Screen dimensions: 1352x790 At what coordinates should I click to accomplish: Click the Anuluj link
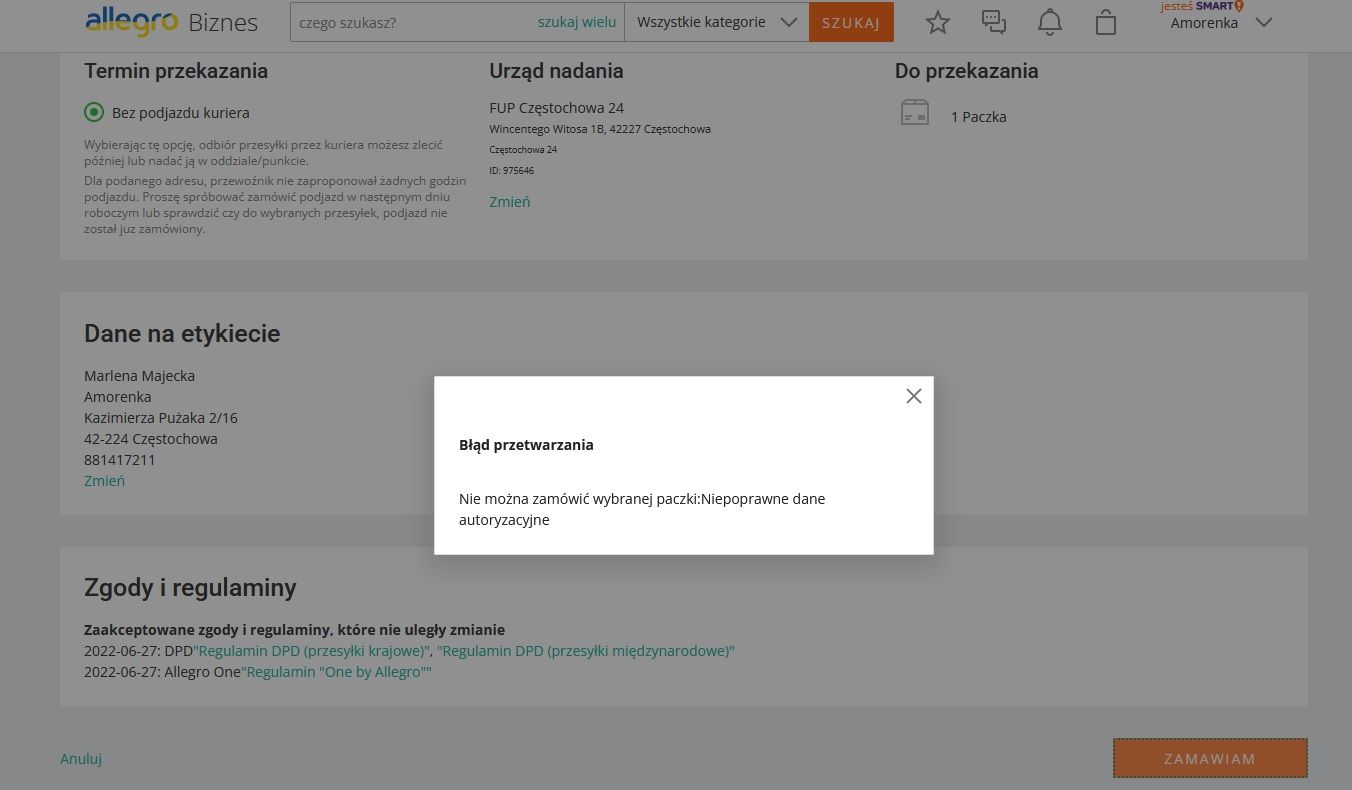[x=81, y=759]
